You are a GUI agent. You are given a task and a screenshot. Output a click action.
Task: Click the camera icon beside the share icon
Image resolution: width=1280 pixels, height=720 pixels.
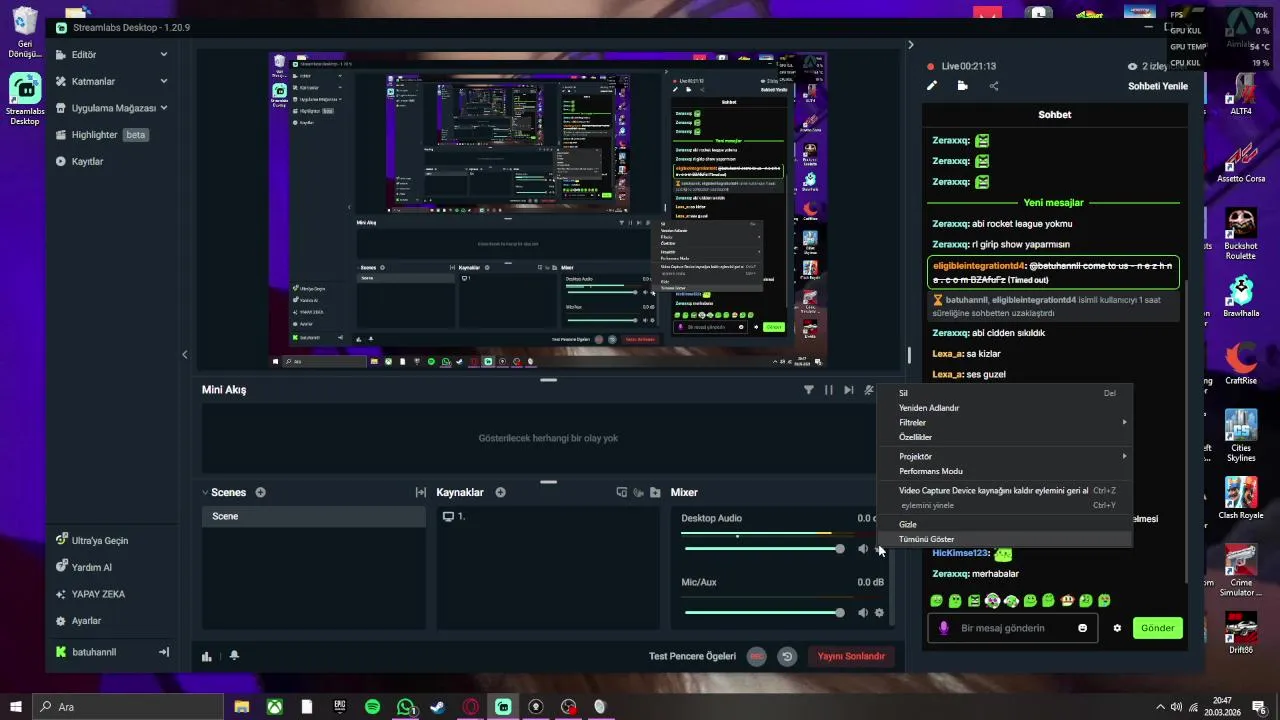point(962,86)
